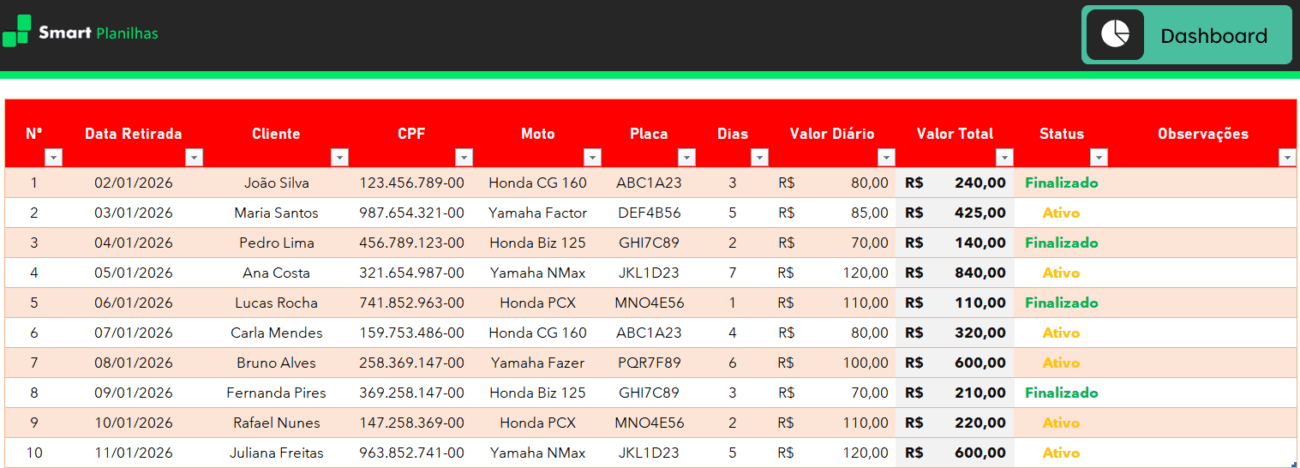
Task: Click the plate PQR7F89 cell
Action: click(x=648, y=363)
